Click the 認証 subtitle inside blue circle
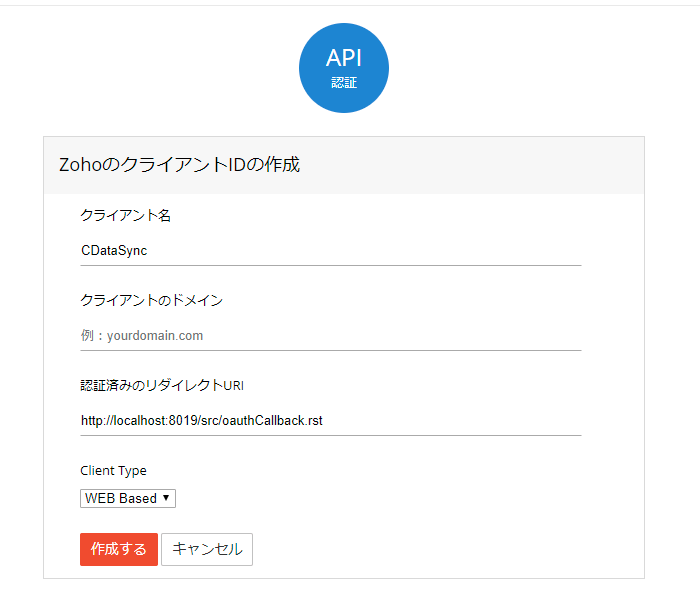The width and height of the screenshot is (700, 590). point(344,83)
